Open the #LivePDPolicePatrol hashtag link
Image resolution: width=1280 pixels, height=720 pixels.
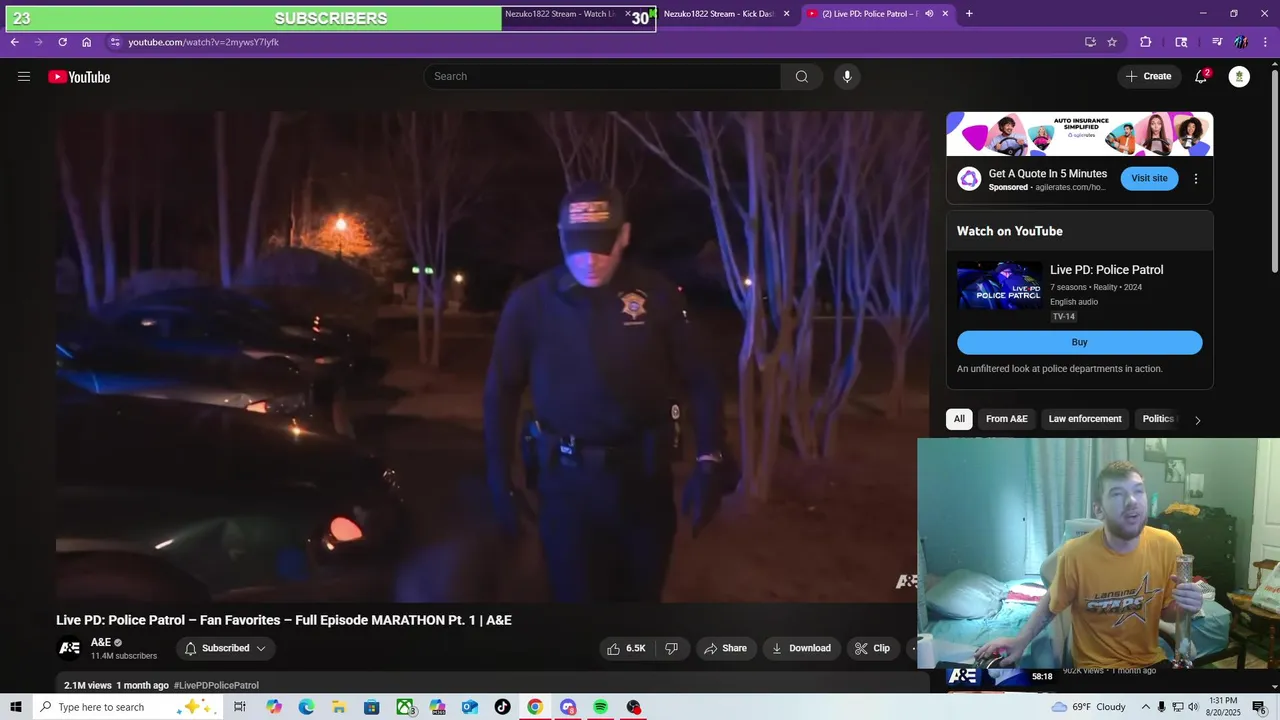[216, 685]
